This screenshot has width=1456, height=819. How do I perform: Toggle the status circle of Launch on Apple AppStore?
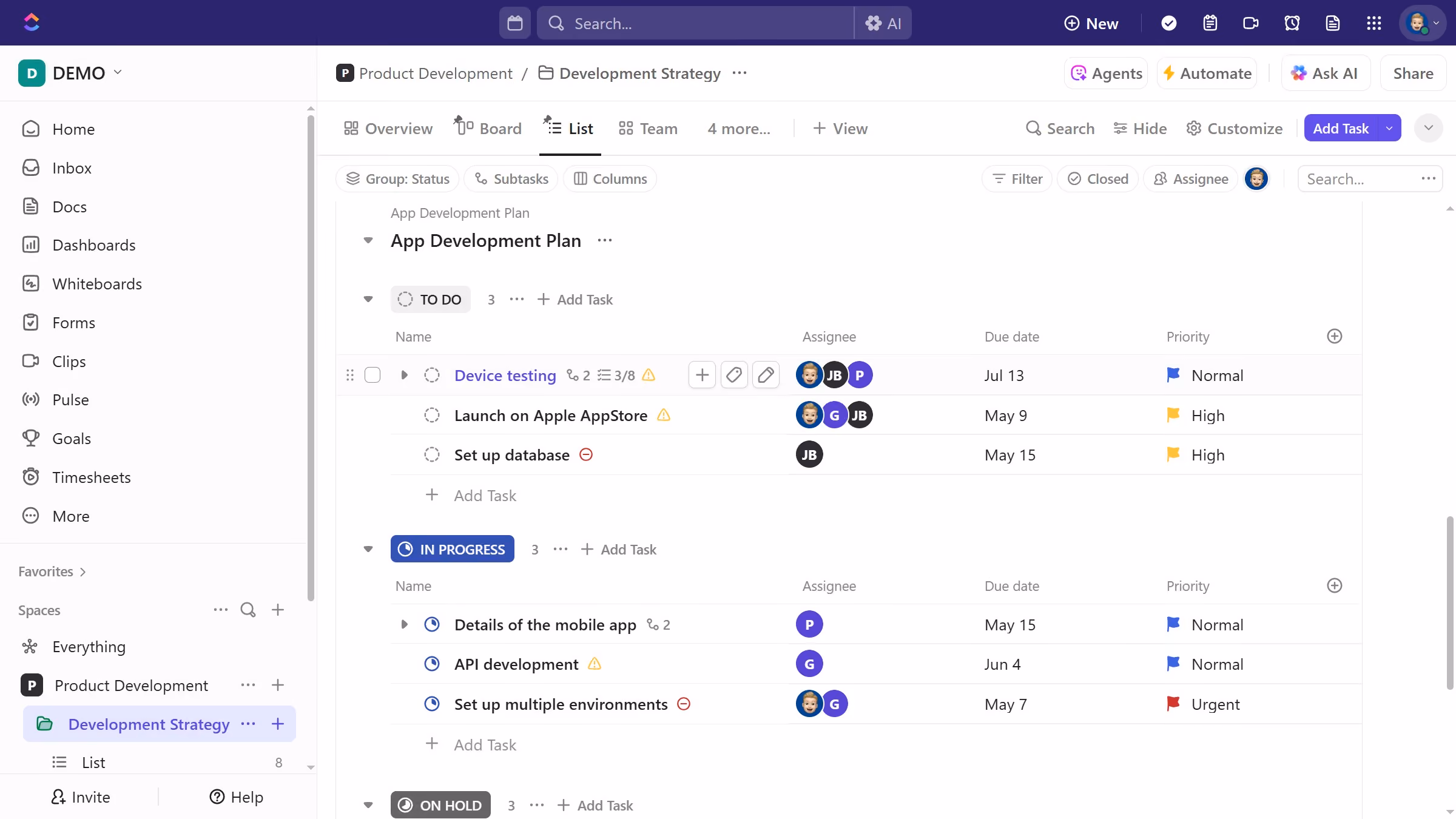[431, 415]
